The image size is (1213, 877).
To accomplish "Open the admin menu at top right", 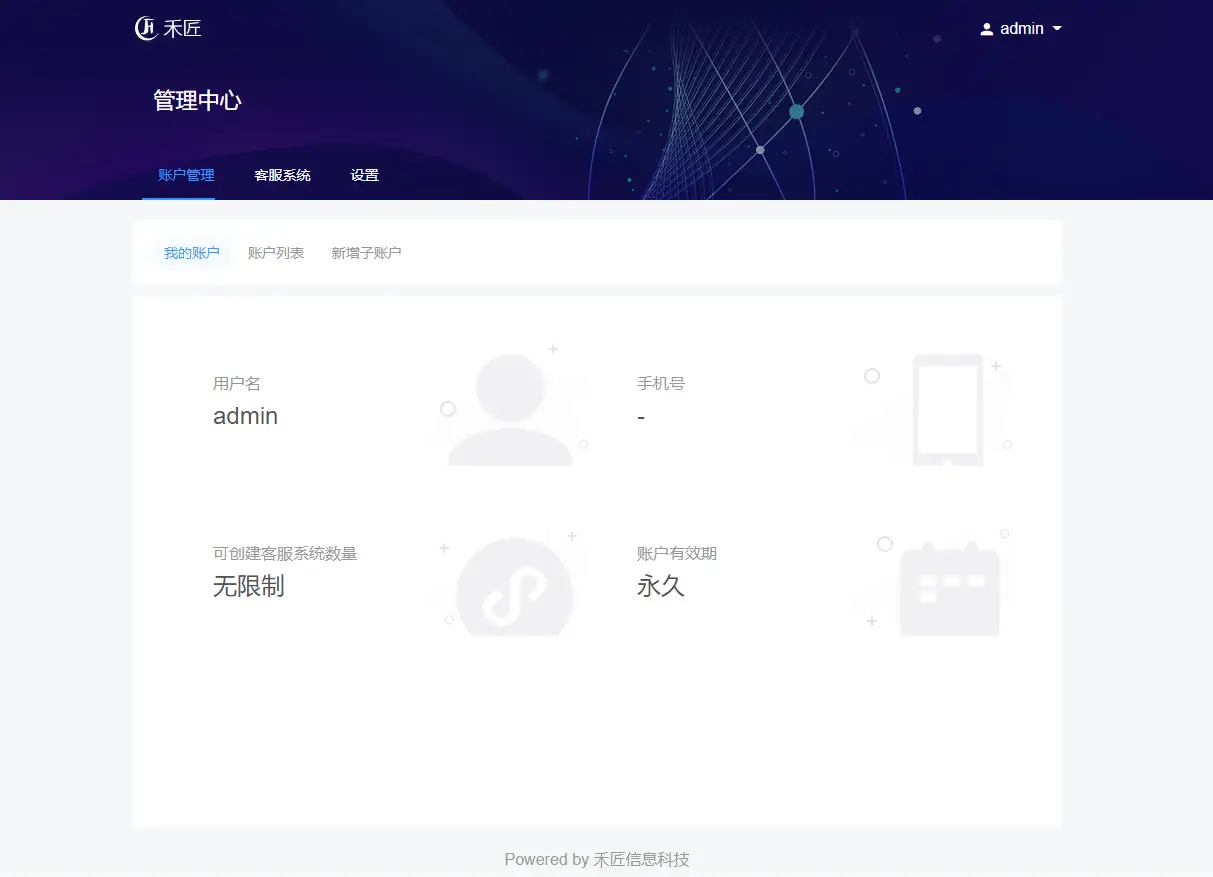I will (x=1020, y=28).
